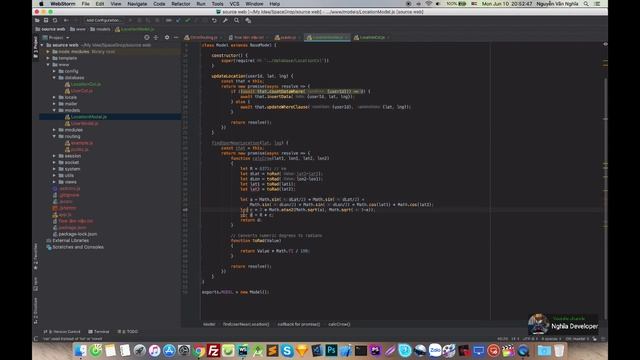
Task: Click the 'return d' line in editor
Action: [250, 220]
